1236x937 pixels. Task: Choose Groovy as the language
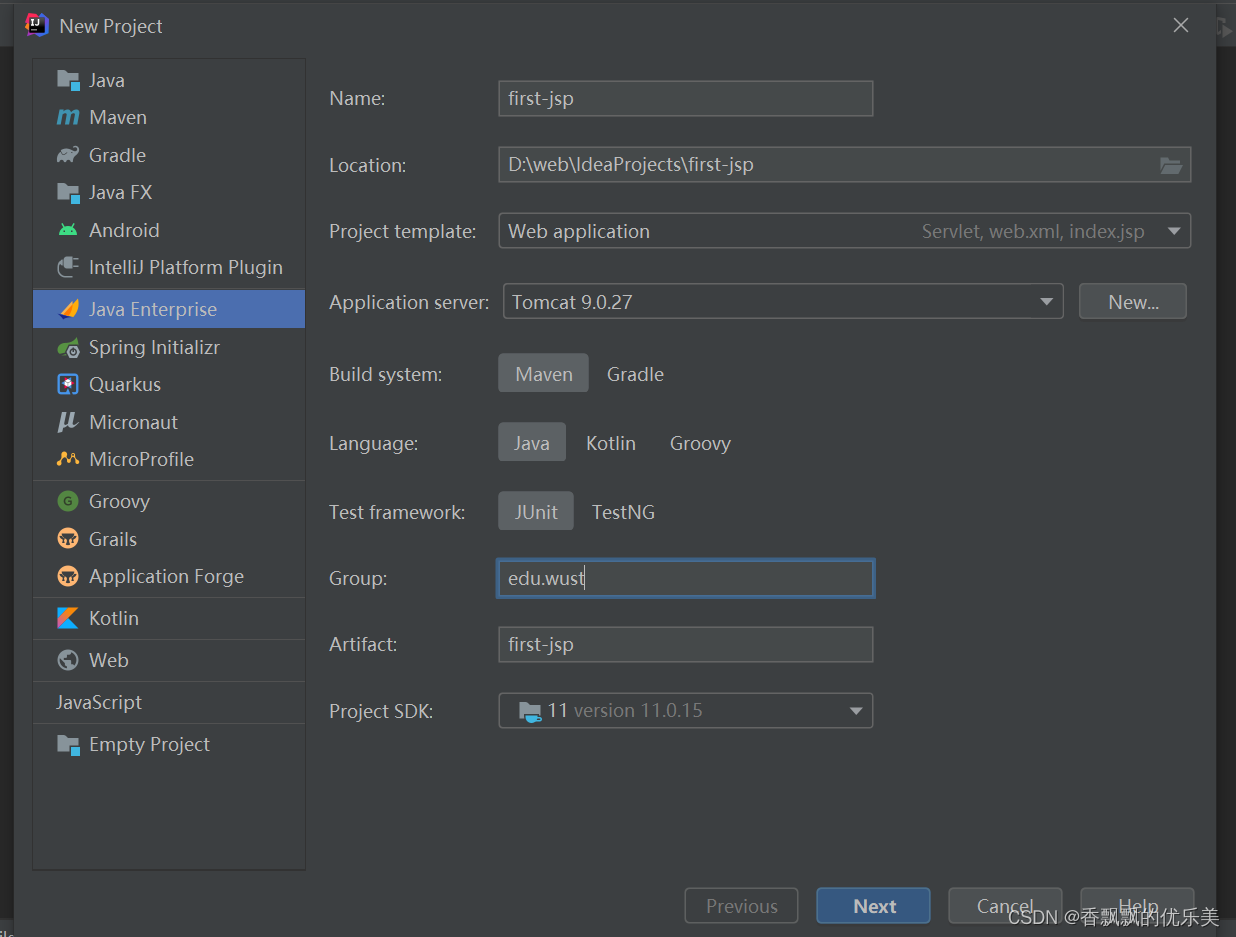[x=700, y=443]
